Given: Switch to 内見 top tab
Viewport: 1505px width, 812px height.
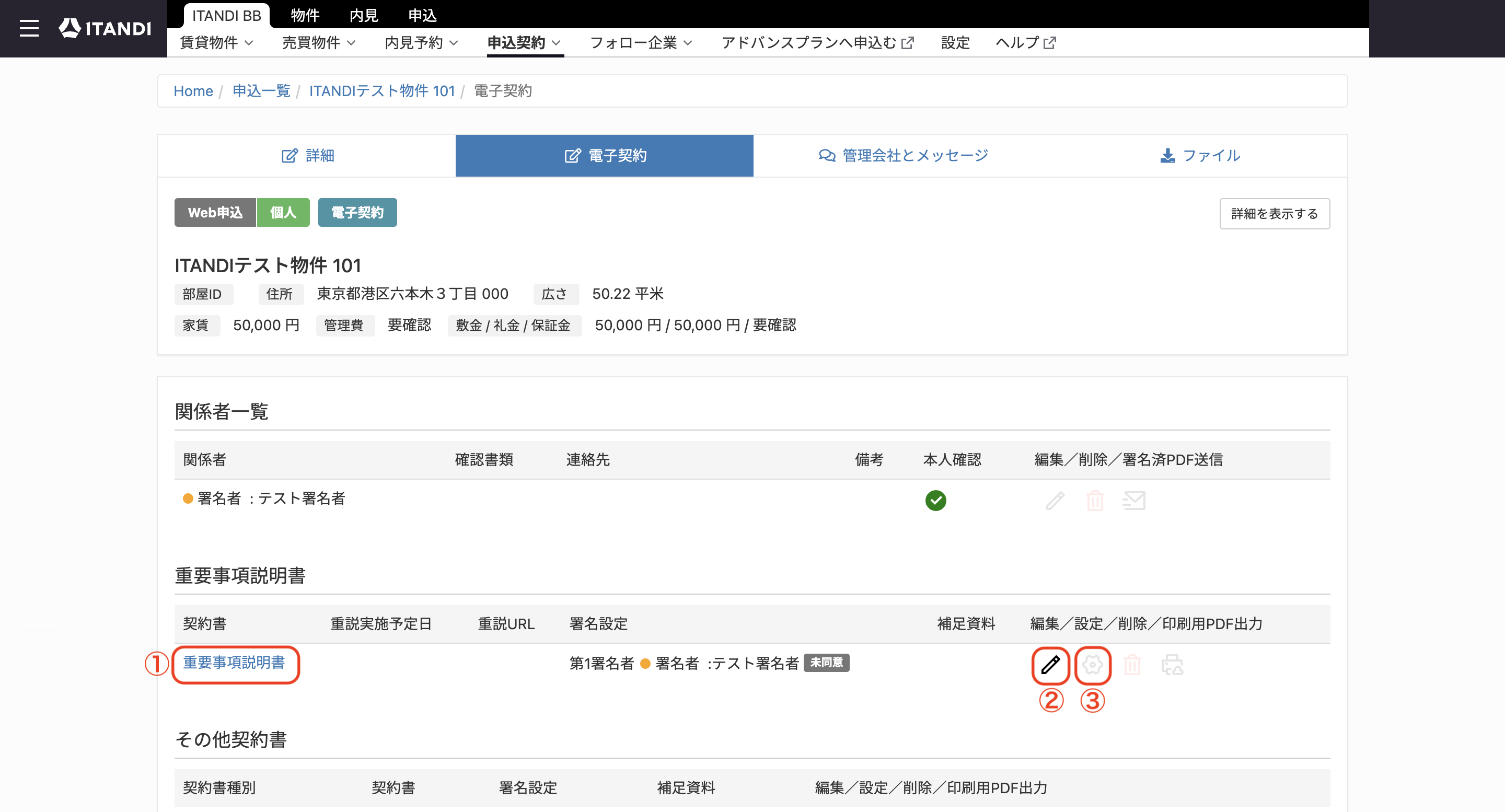Looking at the screenshot, I should [x=363, y=16].
